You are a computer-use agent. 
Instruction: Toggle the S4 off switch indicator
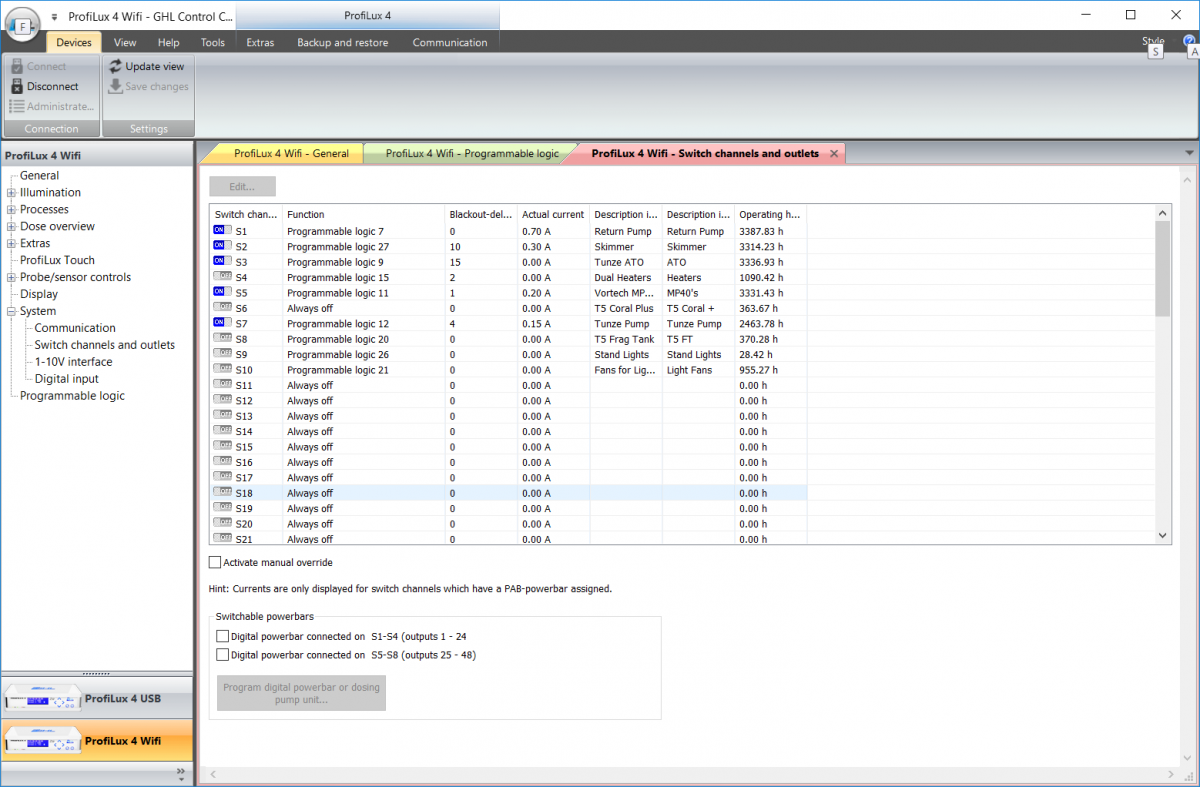tap(222, 277)
